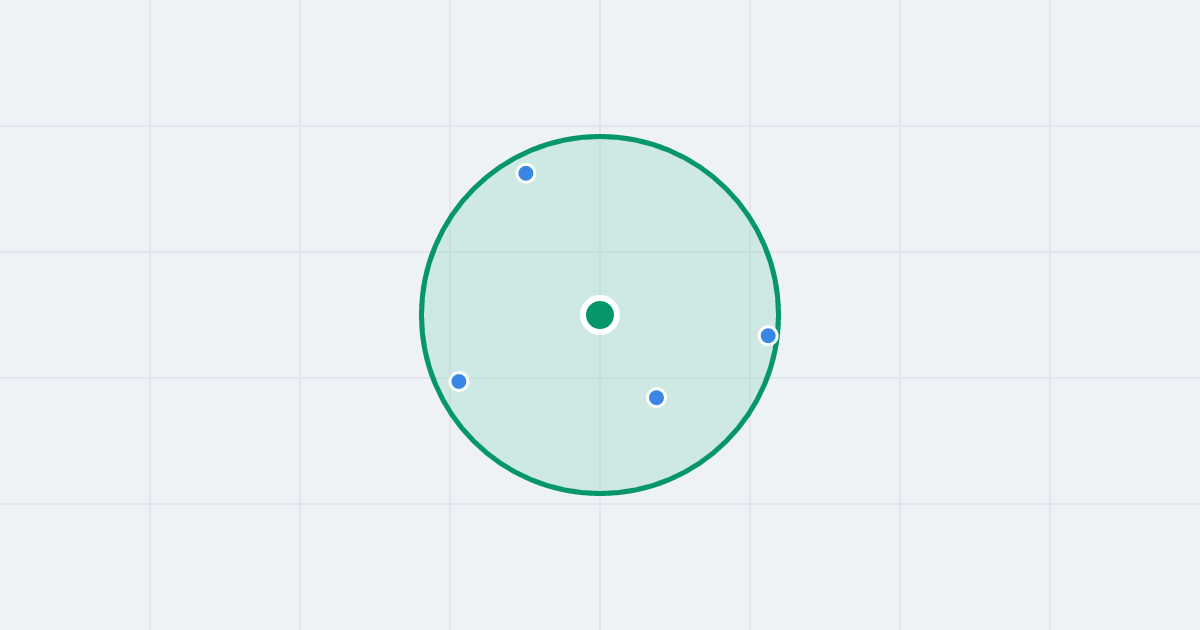Viewport: 1200px width, 630px height.
Task: Pick the blue dot below-right of the center marker
Action: [x=656, y=397]
